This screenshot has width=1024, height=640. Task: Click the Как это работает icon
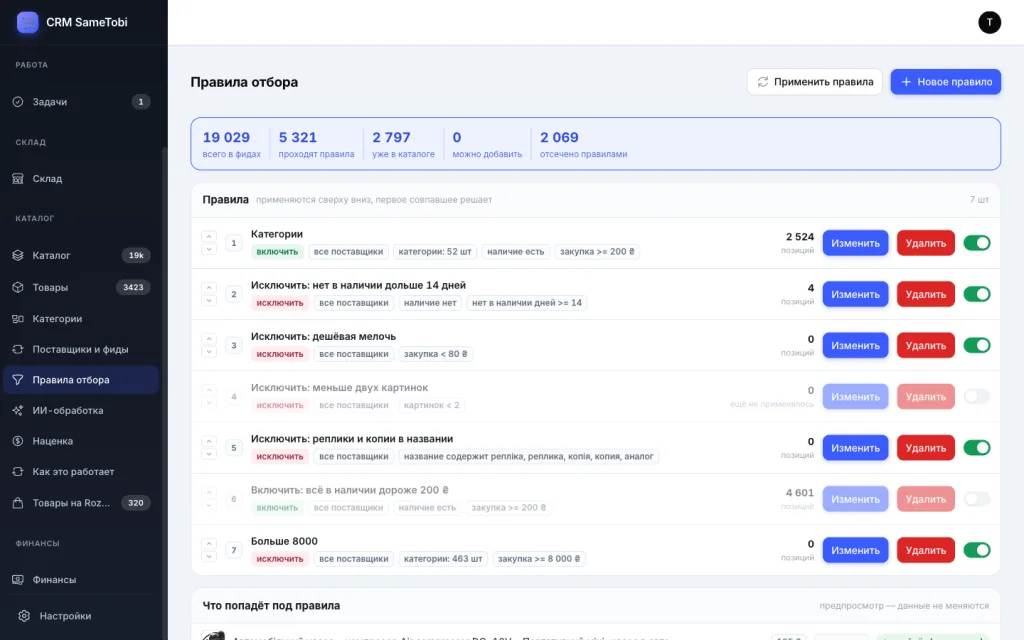tap(18, 472)
